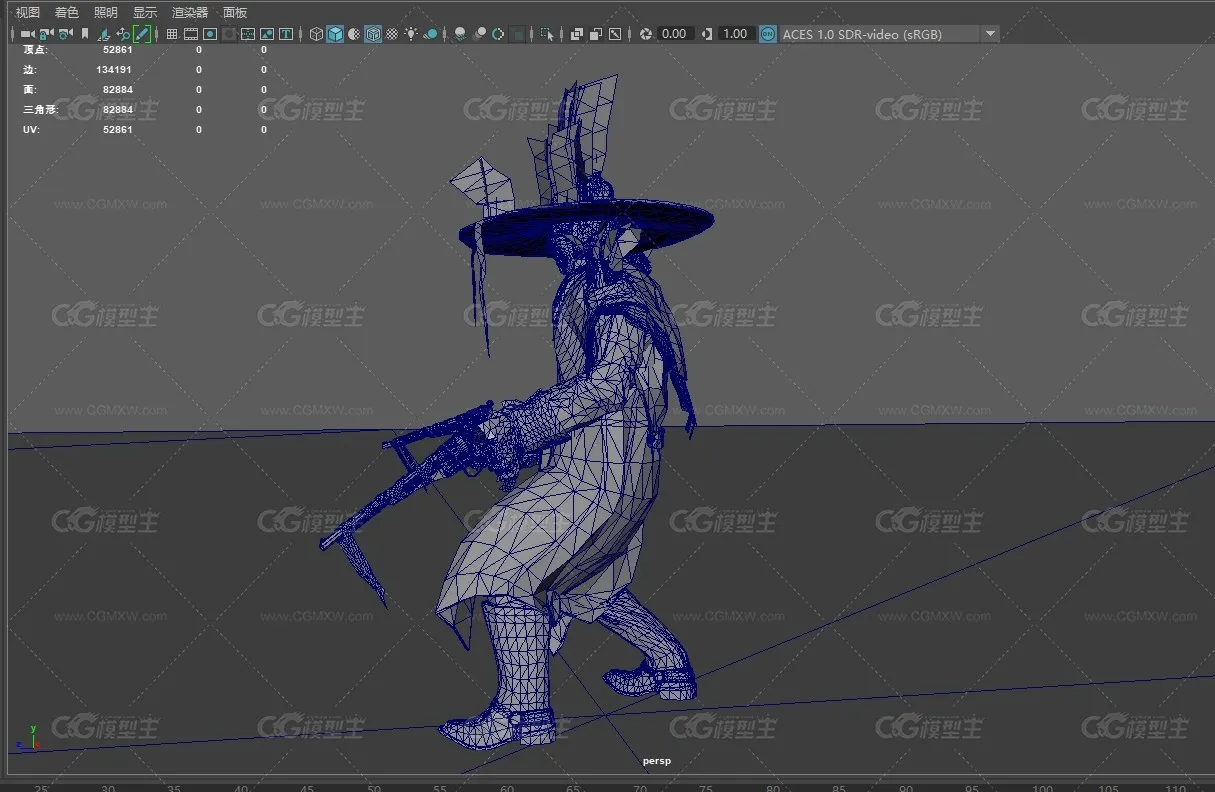Open the 显示 (Show) menu
1215x792 pixels.
point(145,12)
